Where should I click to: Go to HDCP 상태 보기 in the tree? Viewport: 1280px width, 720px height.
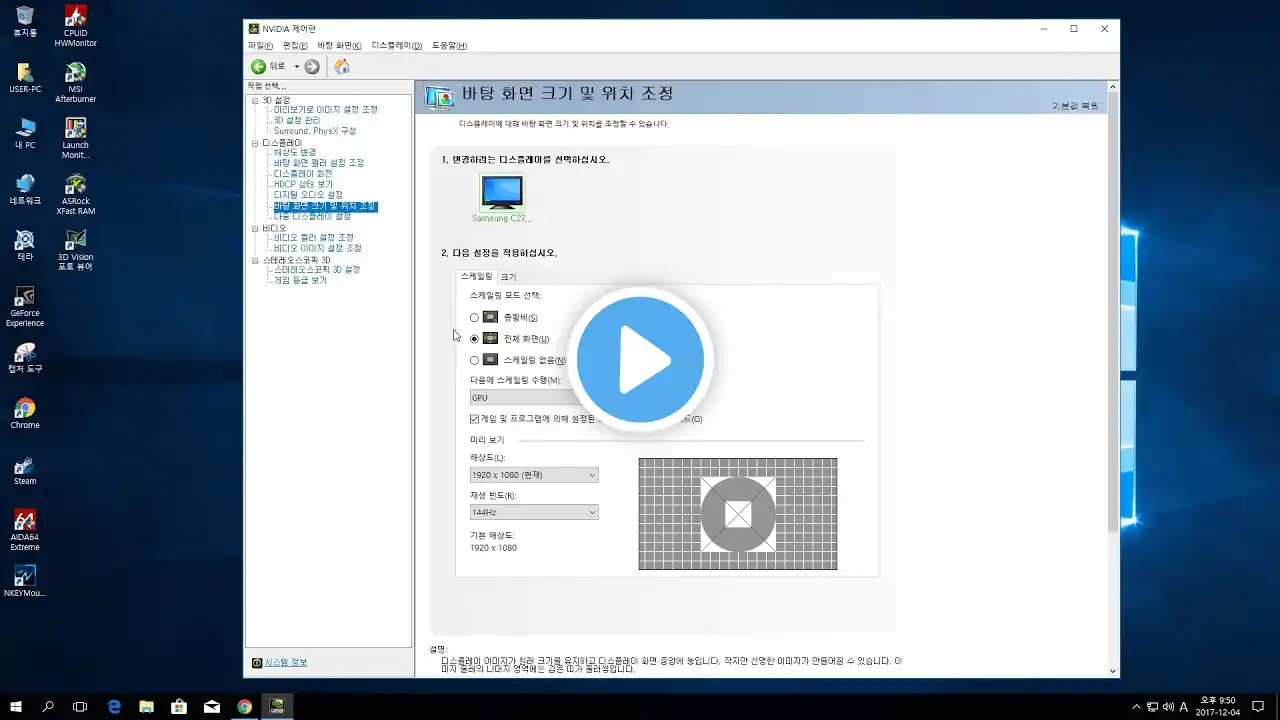click(303, 184)
